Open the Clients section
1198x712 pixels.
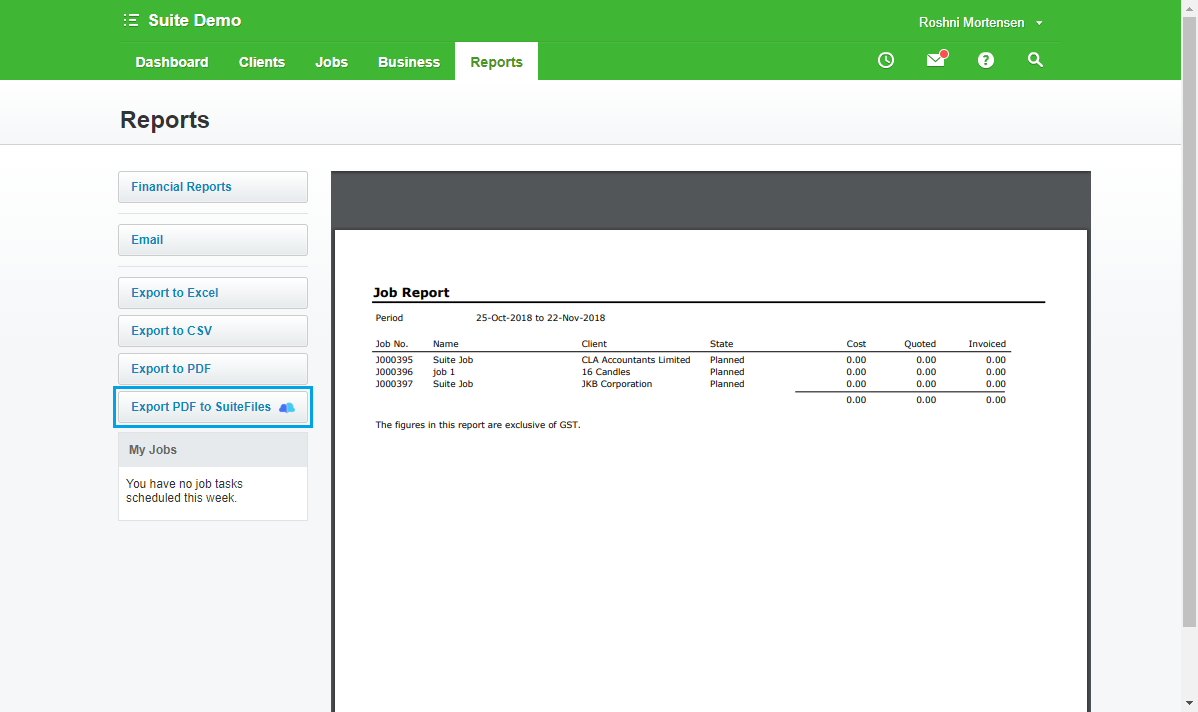261,61
